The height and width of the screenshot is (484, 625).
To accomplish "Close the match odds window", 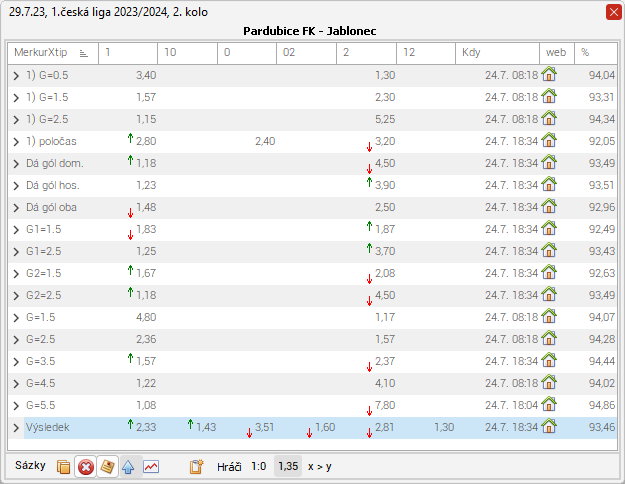I will tap(614, 12).
